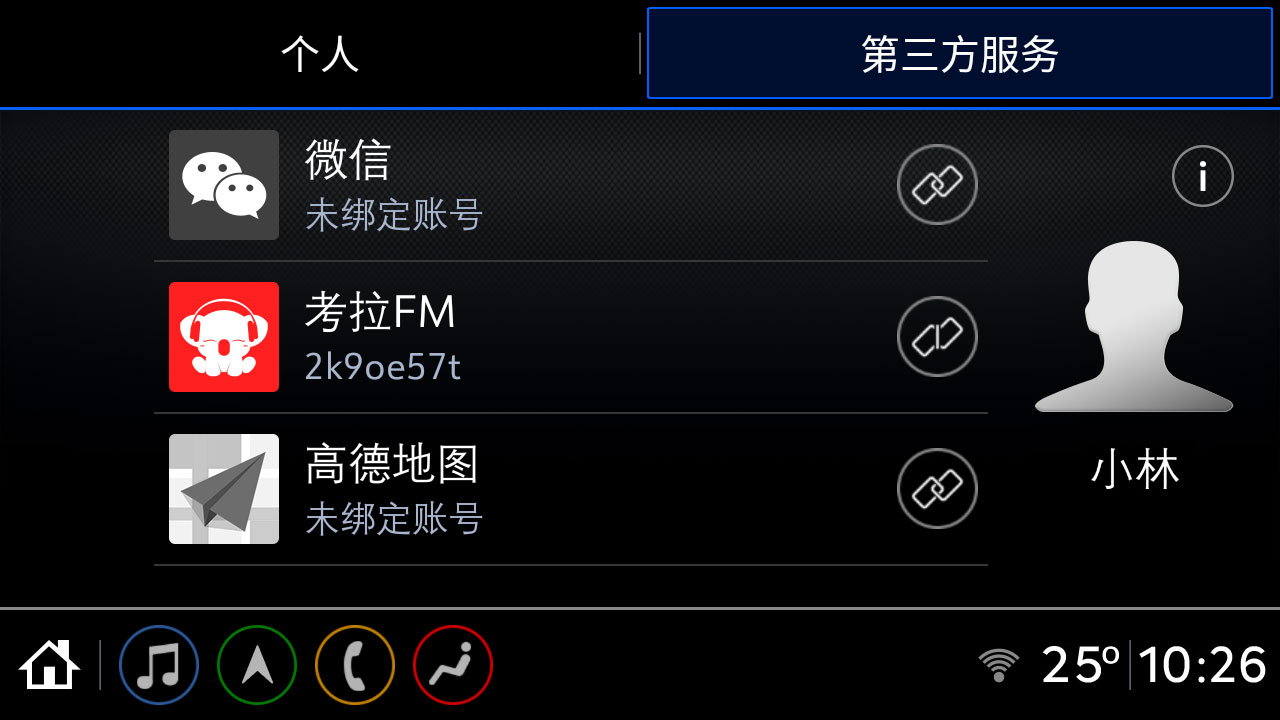Tap the 小林 profile avatar

[x=1134, y=326]
